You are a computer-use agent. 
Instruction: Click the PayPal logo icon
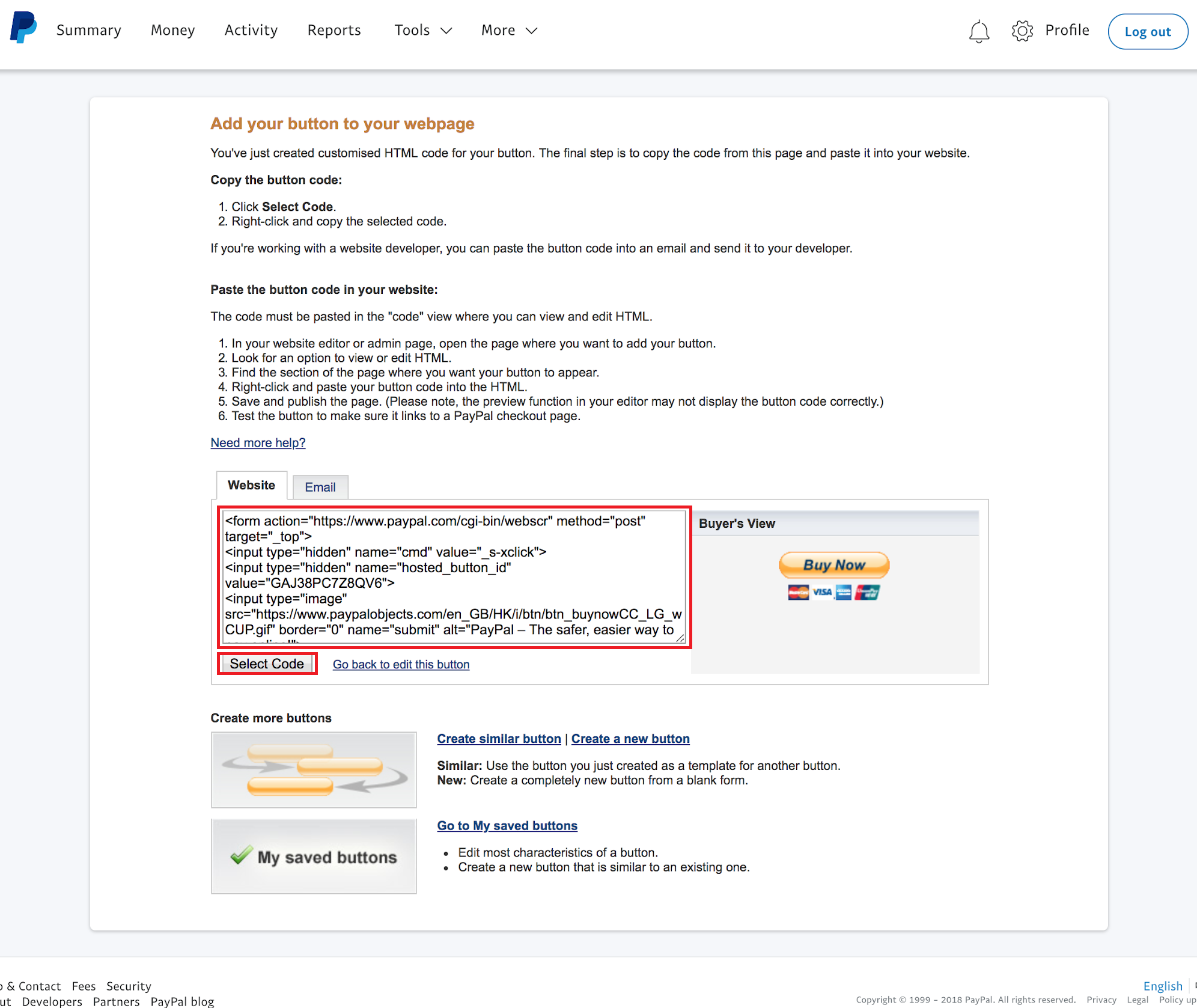(23, 28)
